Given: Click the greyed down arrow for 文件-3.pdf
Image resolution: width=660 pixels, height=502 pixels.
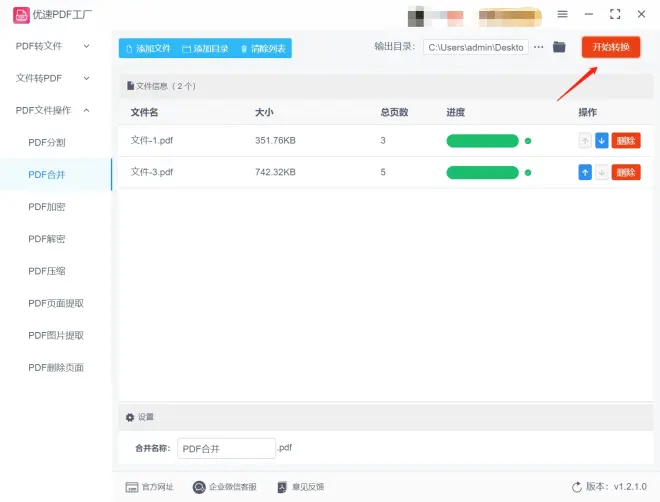Looking at the screenshot, I should click(x=601, y=172).
